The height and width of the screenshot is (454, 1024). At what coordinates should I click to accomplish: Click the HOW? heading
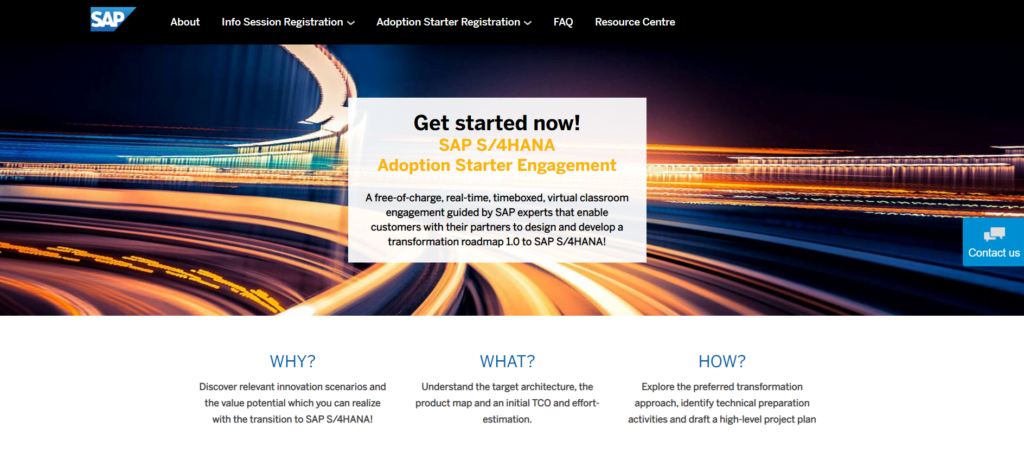(722, 361)
